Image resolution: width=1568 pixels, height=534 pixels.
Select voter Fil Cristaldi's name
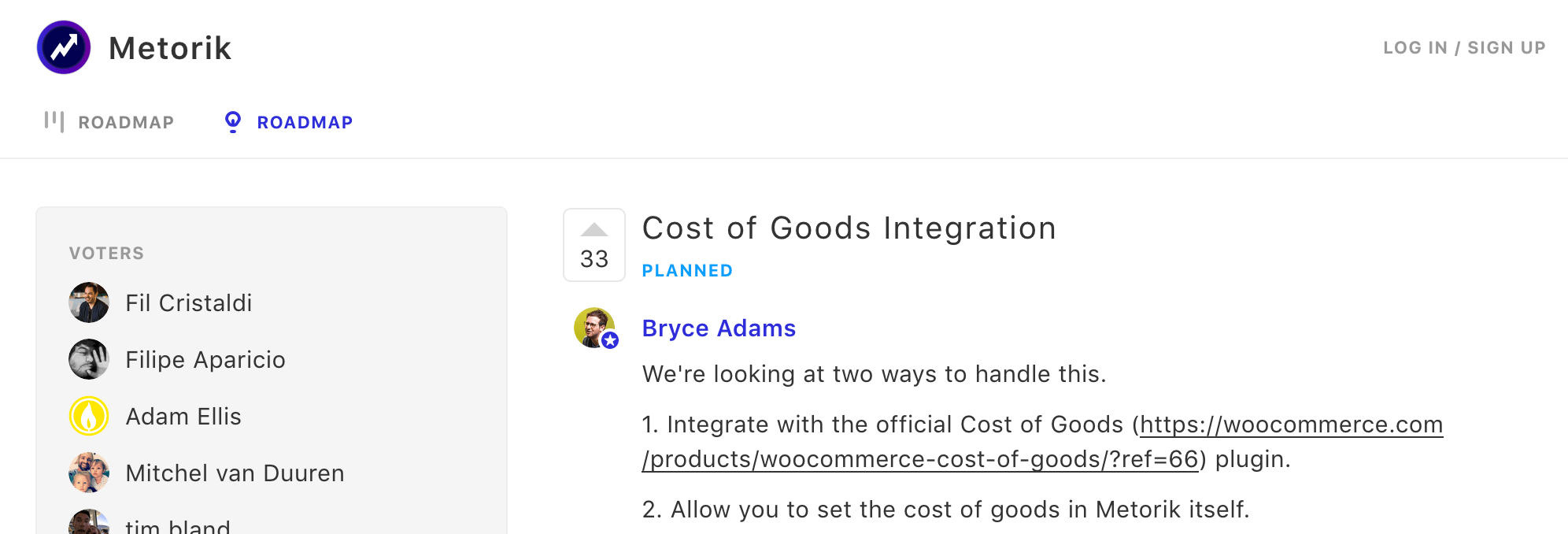pyautogui.click(x=189, y=303)
